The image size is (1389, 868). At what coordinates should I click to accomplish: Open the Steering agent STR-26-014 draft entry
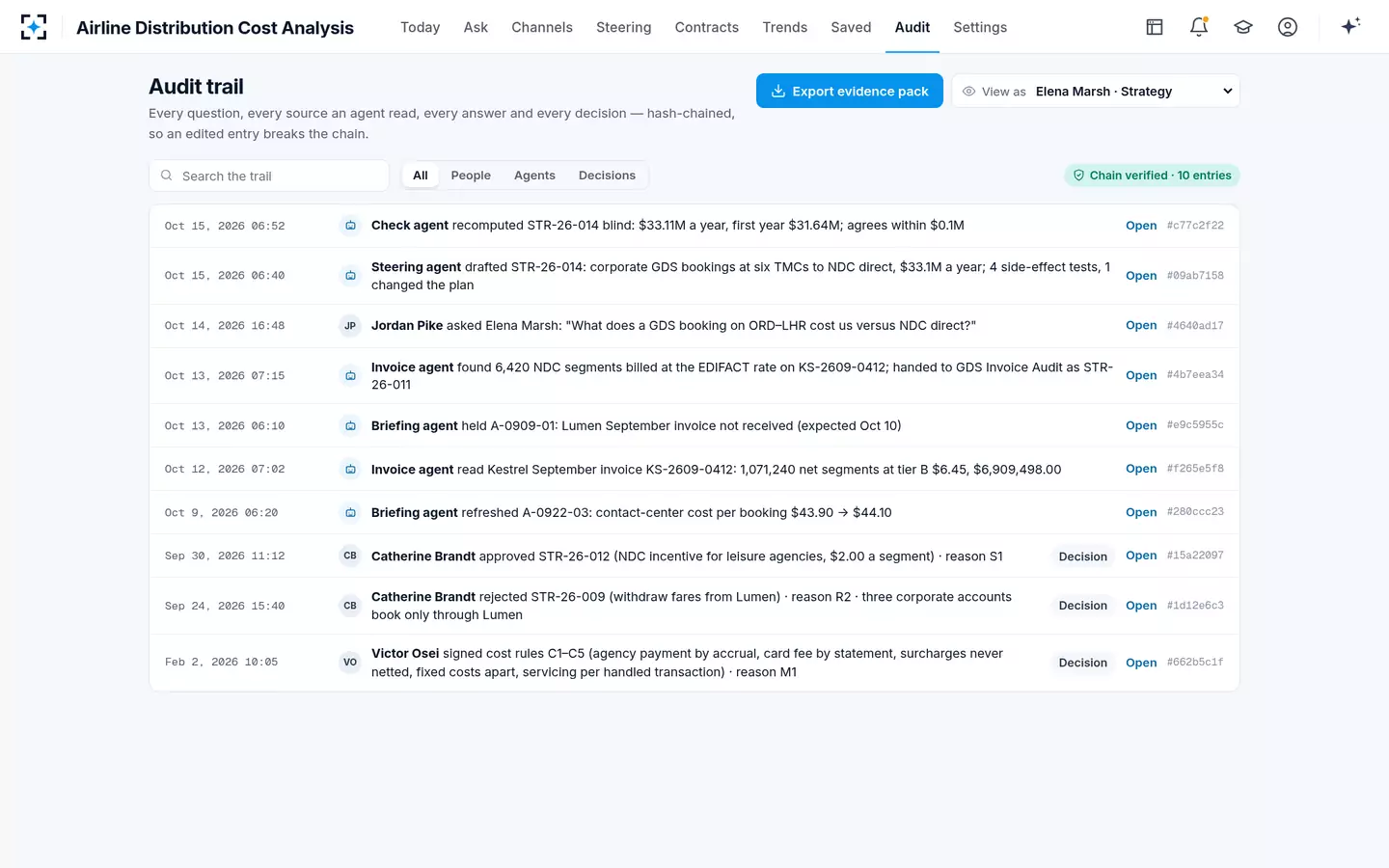(1141, 276)
